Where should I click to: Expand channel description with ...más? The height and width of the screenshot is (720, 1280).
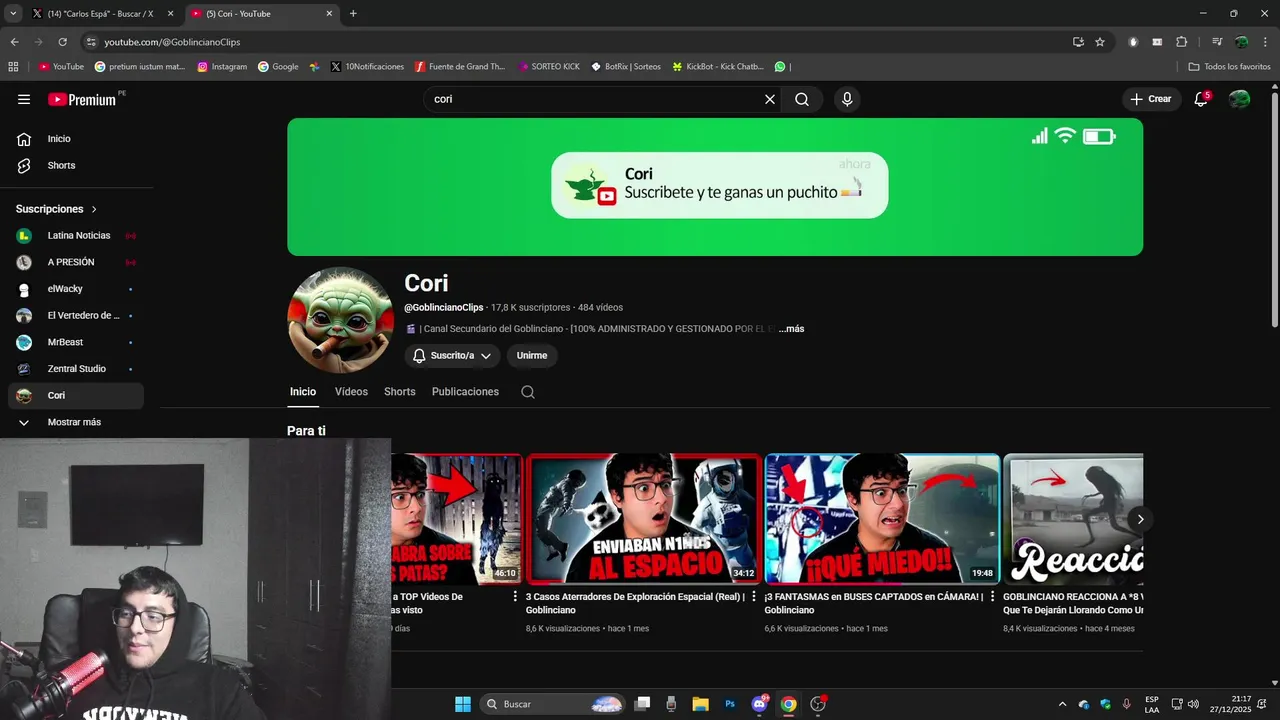[791, 329]
